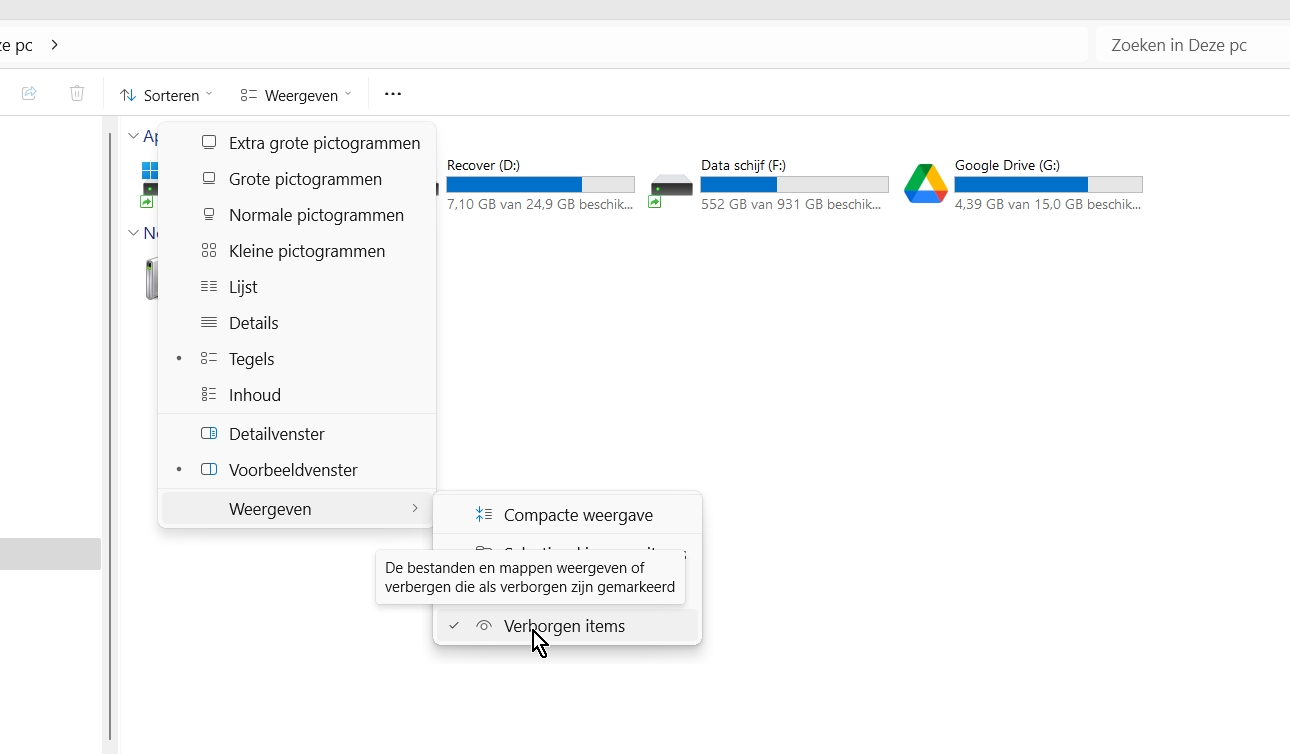1290x754 pixels.
Task: Open the Google Drive (G:) logo icon
Action: click(925, 184)
